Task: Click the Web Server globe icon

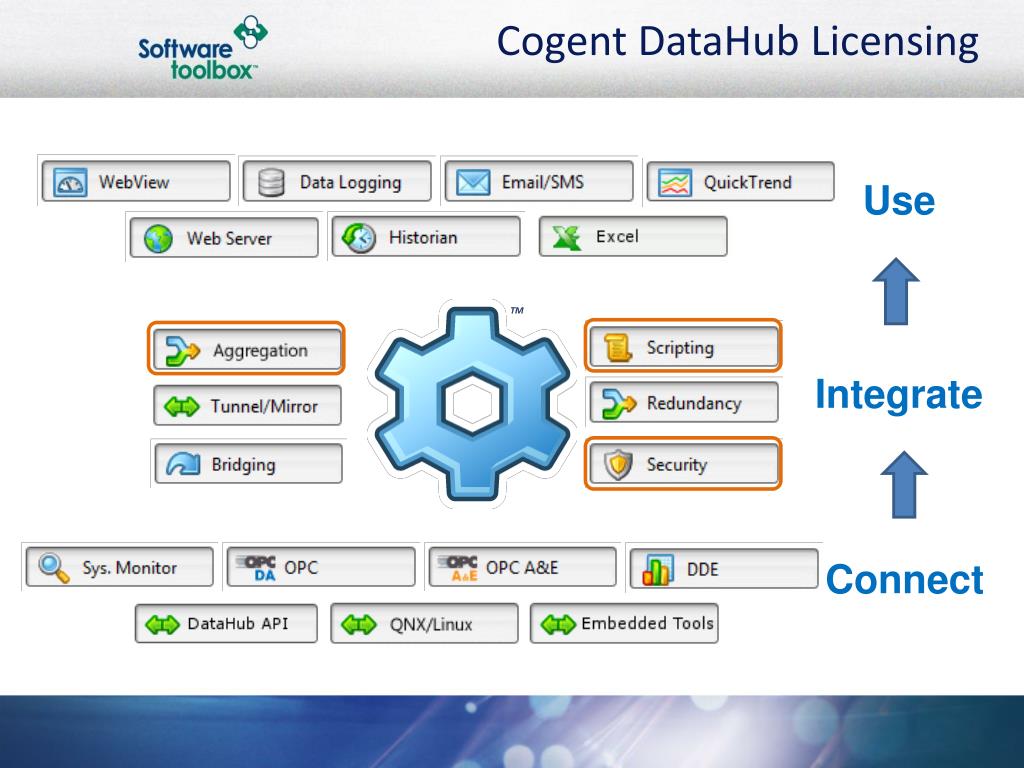Action: tap(158, 238)
